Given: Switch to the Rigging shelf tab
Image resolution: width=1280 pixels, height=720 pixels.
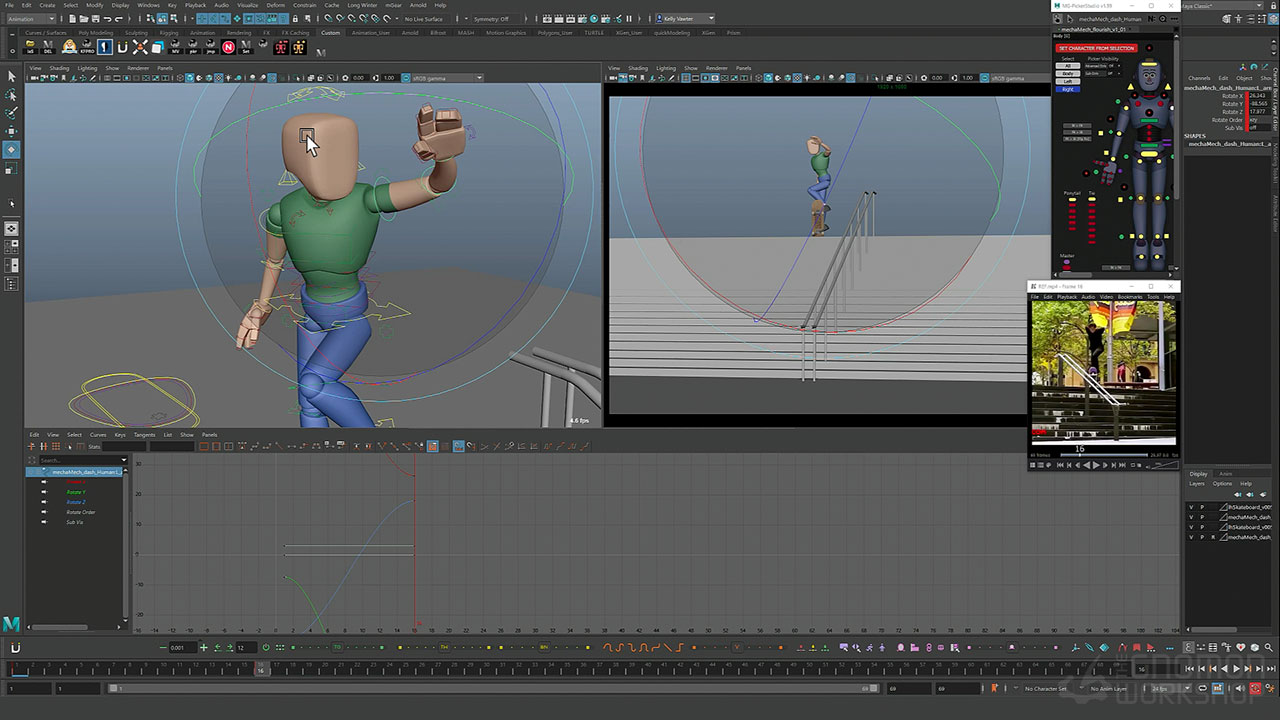Looking at the screenshot, I should tap(168, 33).
